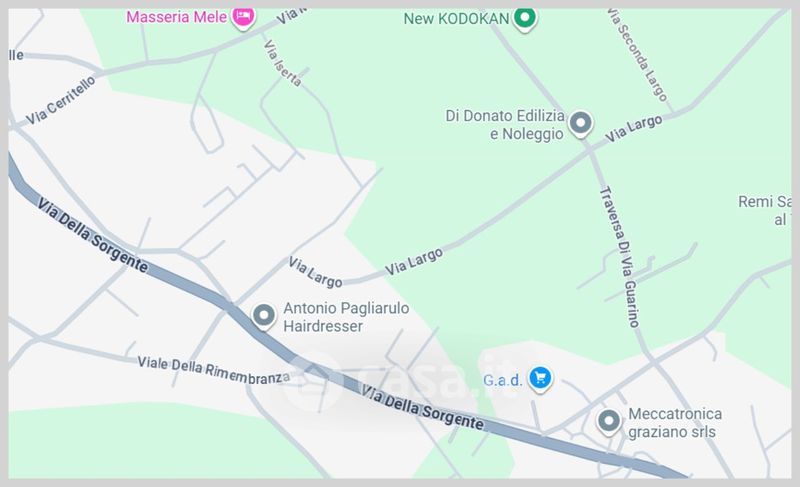Select Antonio Pagliarulo Hairdresser label text

346,317
